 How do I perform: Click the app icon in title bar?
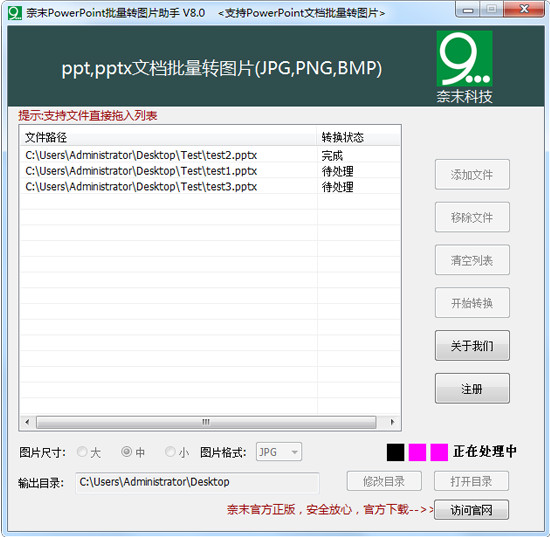(x=15, y=13)
